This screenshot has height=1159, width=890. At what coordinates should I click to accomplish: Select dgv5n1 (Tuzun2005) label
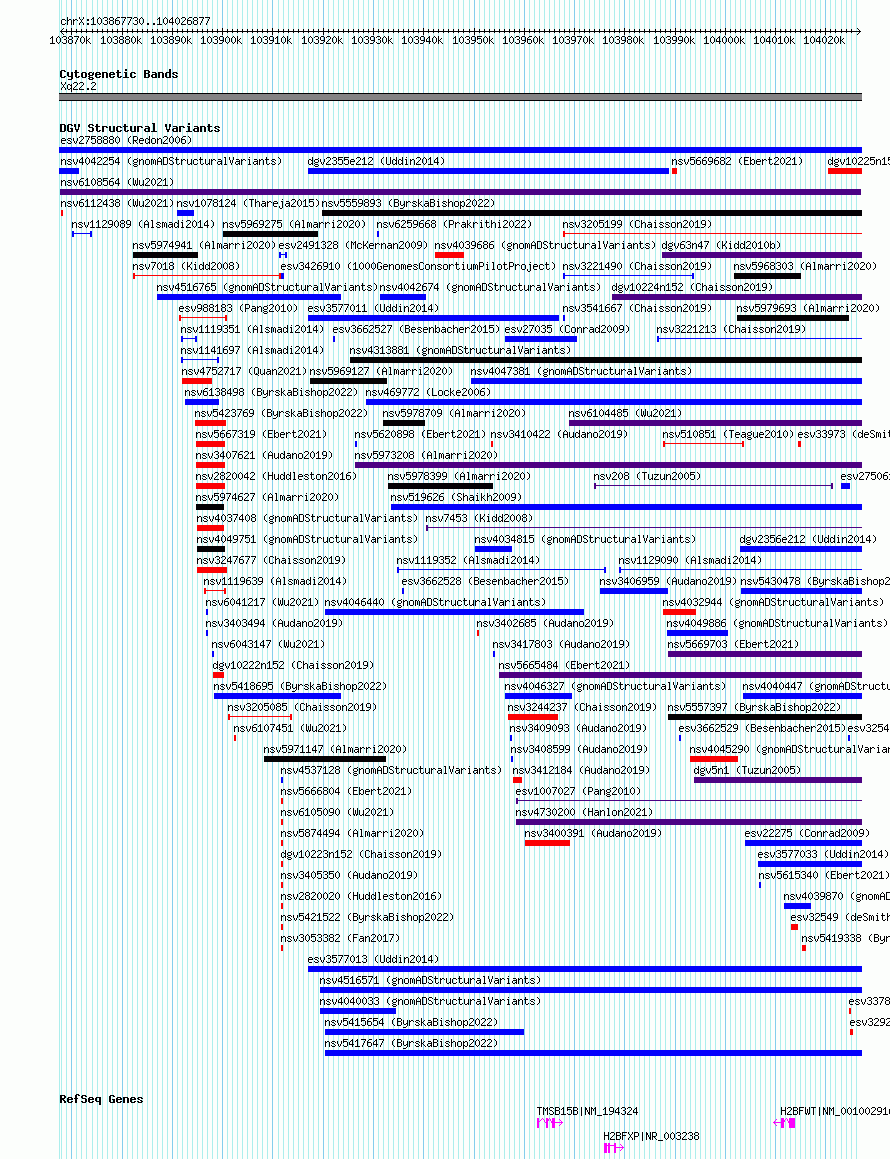tap(747, 771)
